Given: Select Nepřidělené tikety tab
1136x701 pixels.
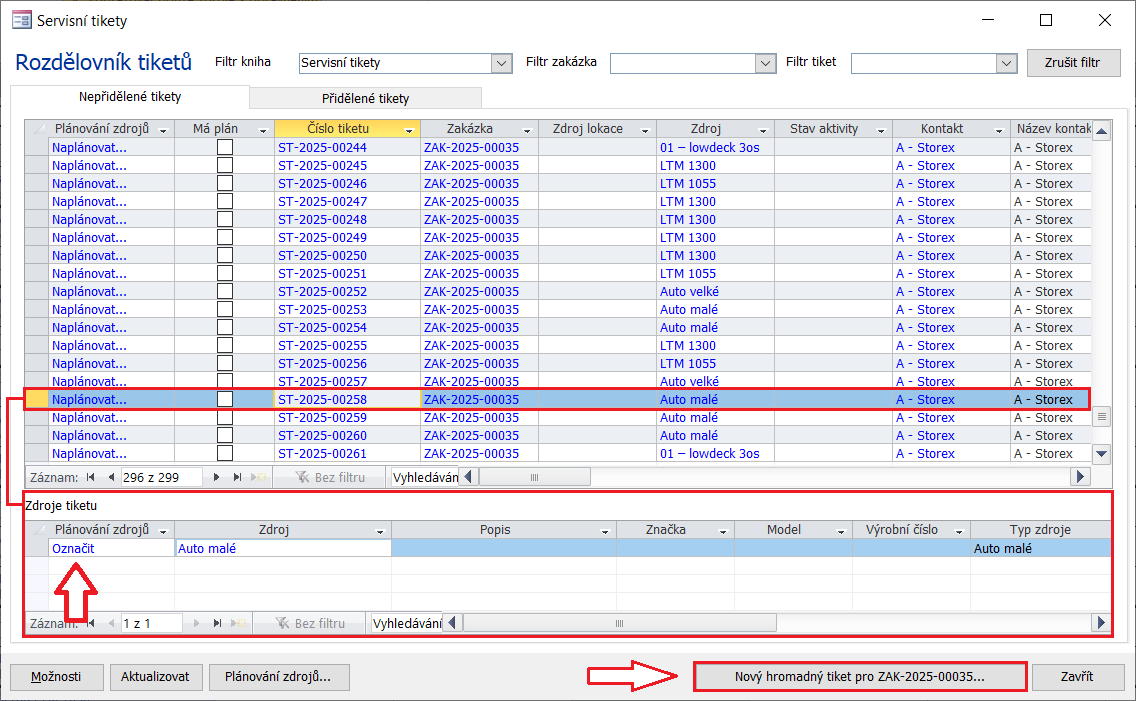Looking at the screenshot, I should [130, 97].
